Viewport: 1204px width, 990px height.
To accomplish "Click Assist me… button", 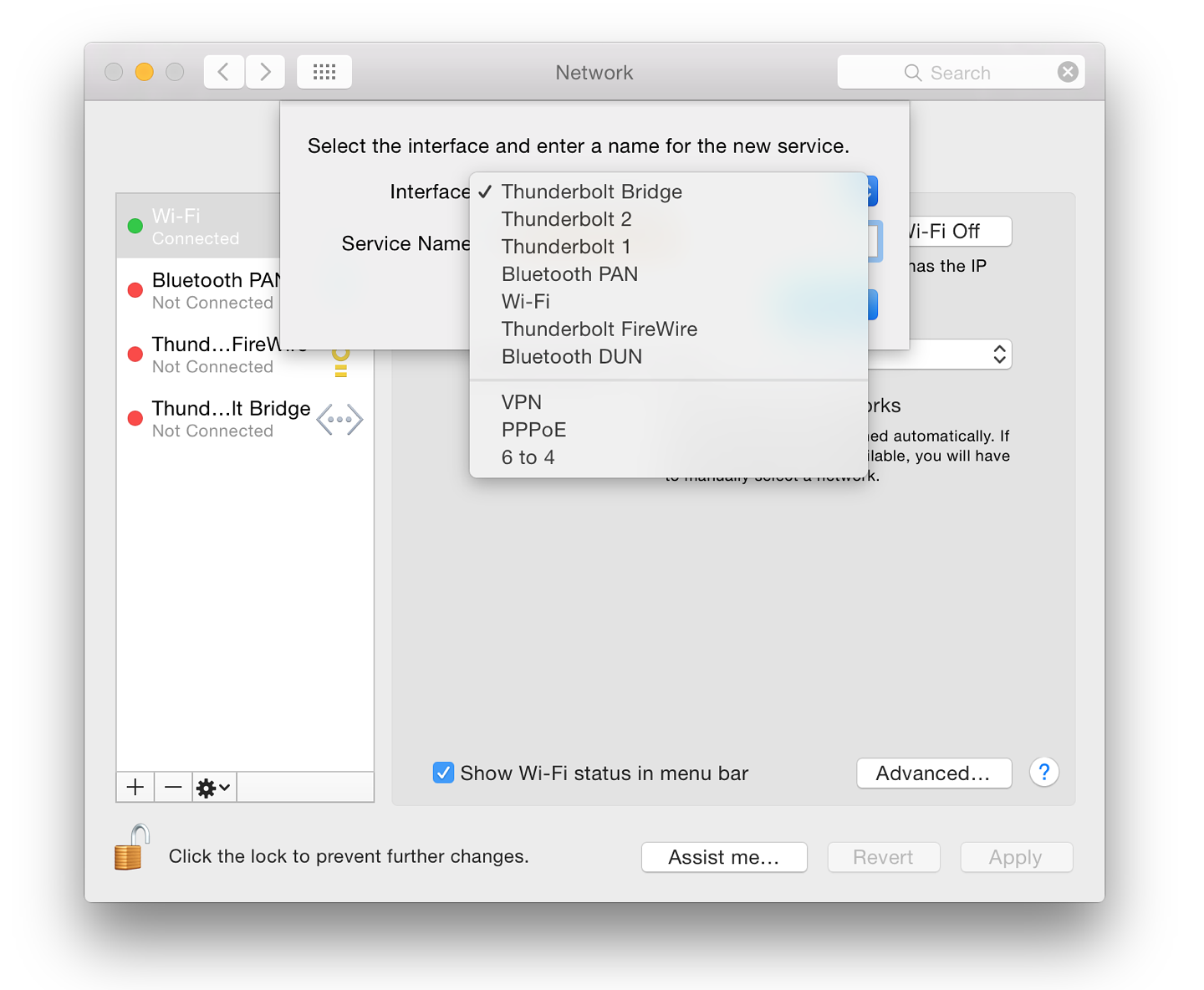I will pos(724,857).
